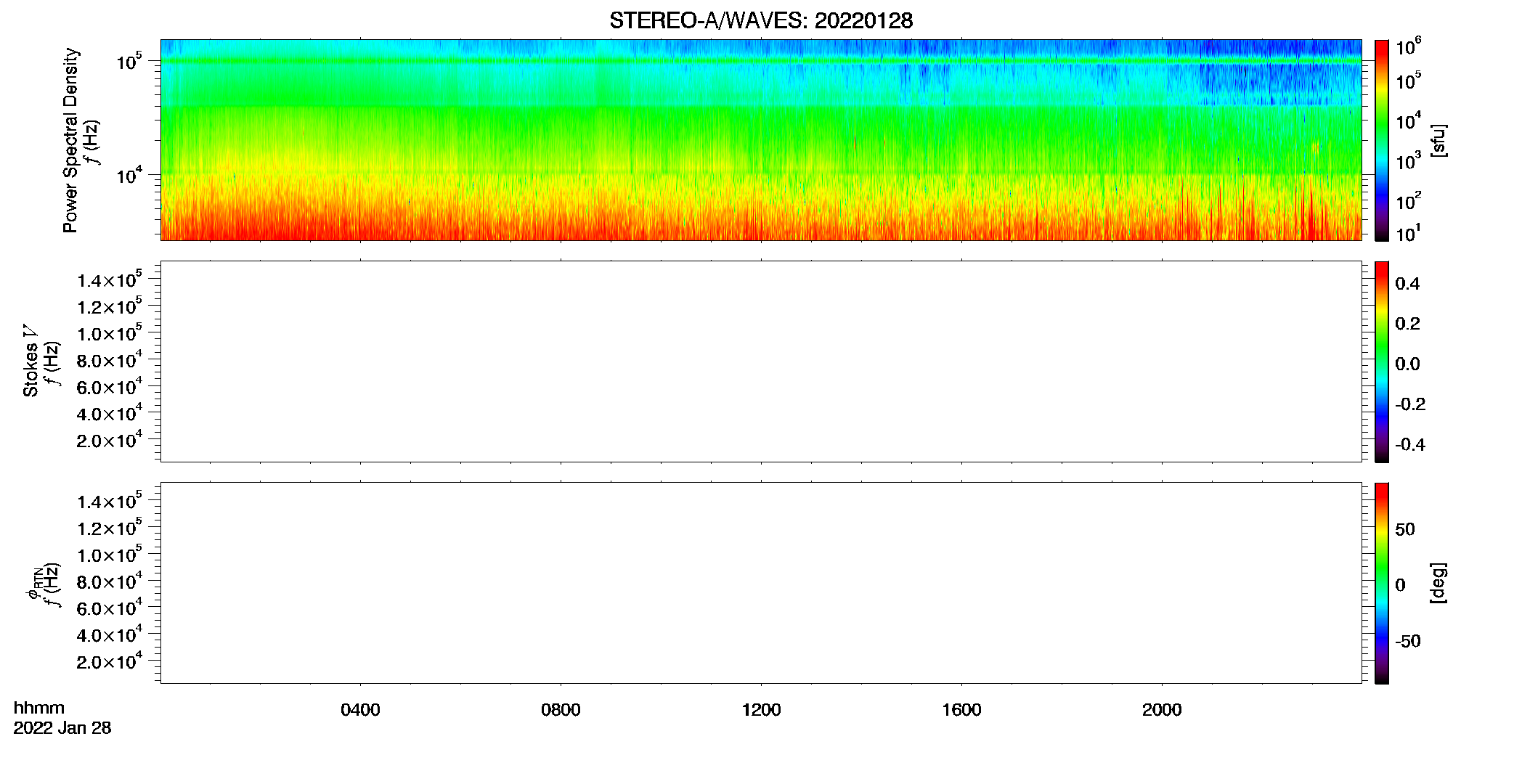Click the -50 value on the degrees color bar
The height and width of the screenshot is (784, 1522).
pyautogui.click(x=1407, y=642)
